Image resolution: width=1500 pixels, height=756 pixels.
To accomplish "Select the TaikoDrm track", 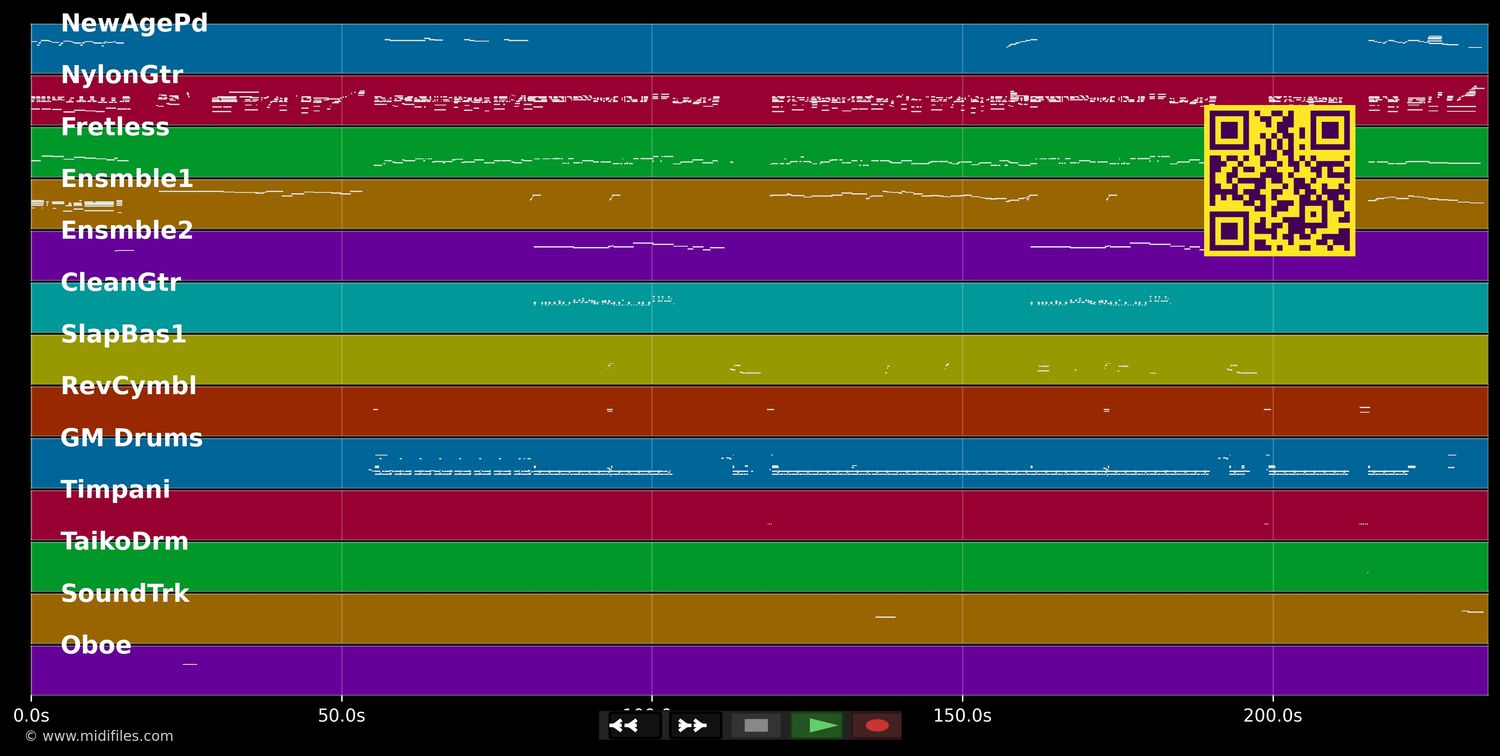I will pos(124,542).
